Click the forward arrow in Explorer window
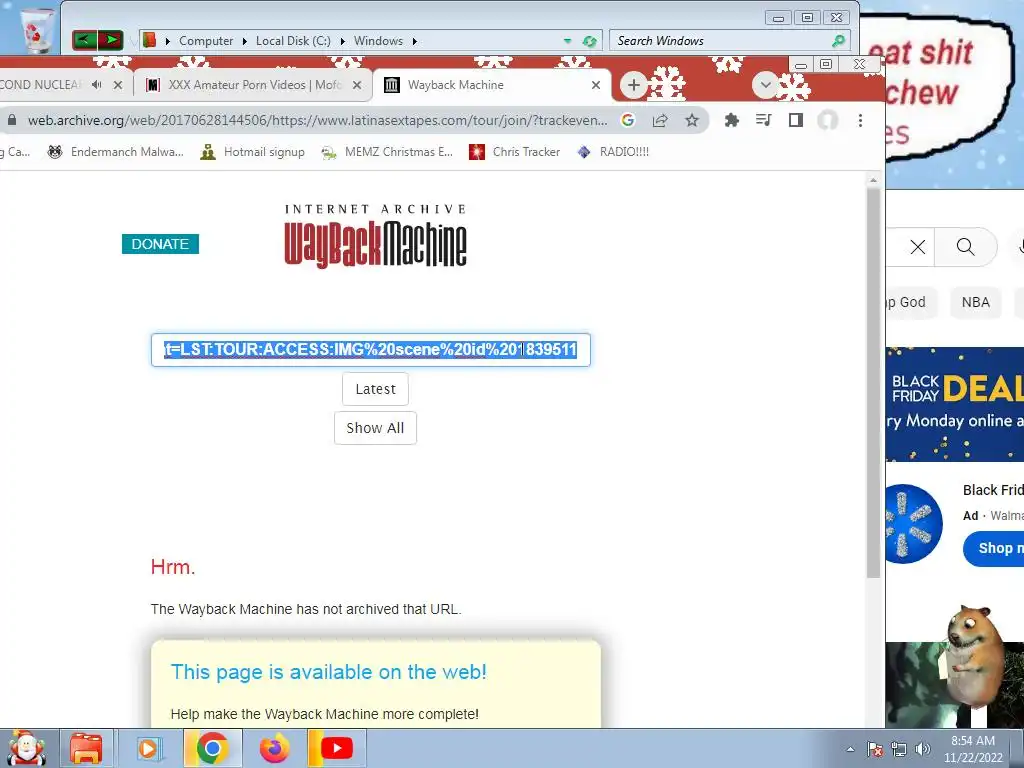Screen dimensions: 1024x768 [110, 40]
